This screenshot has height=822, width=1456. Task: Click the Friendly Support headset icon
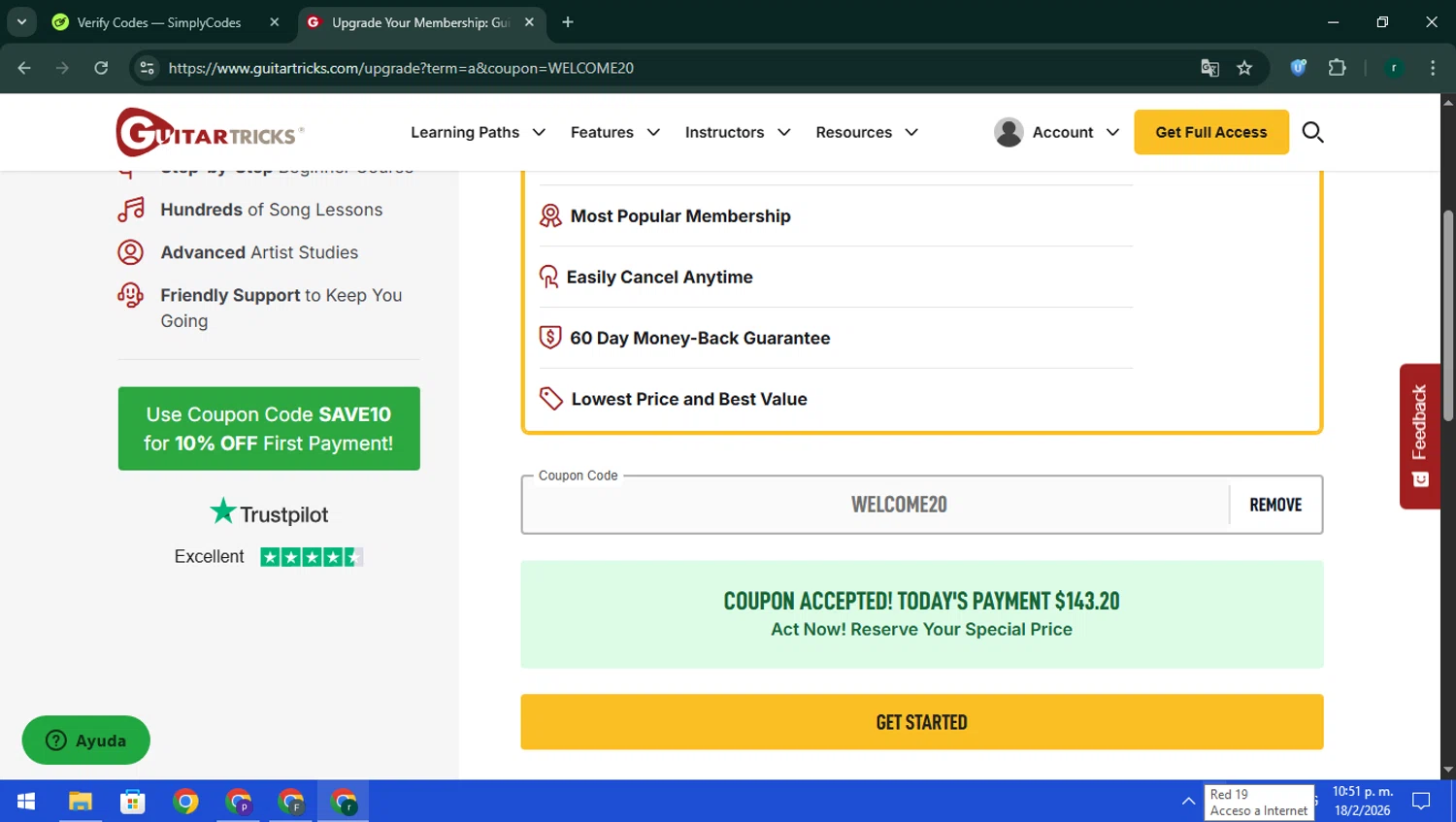131,295
